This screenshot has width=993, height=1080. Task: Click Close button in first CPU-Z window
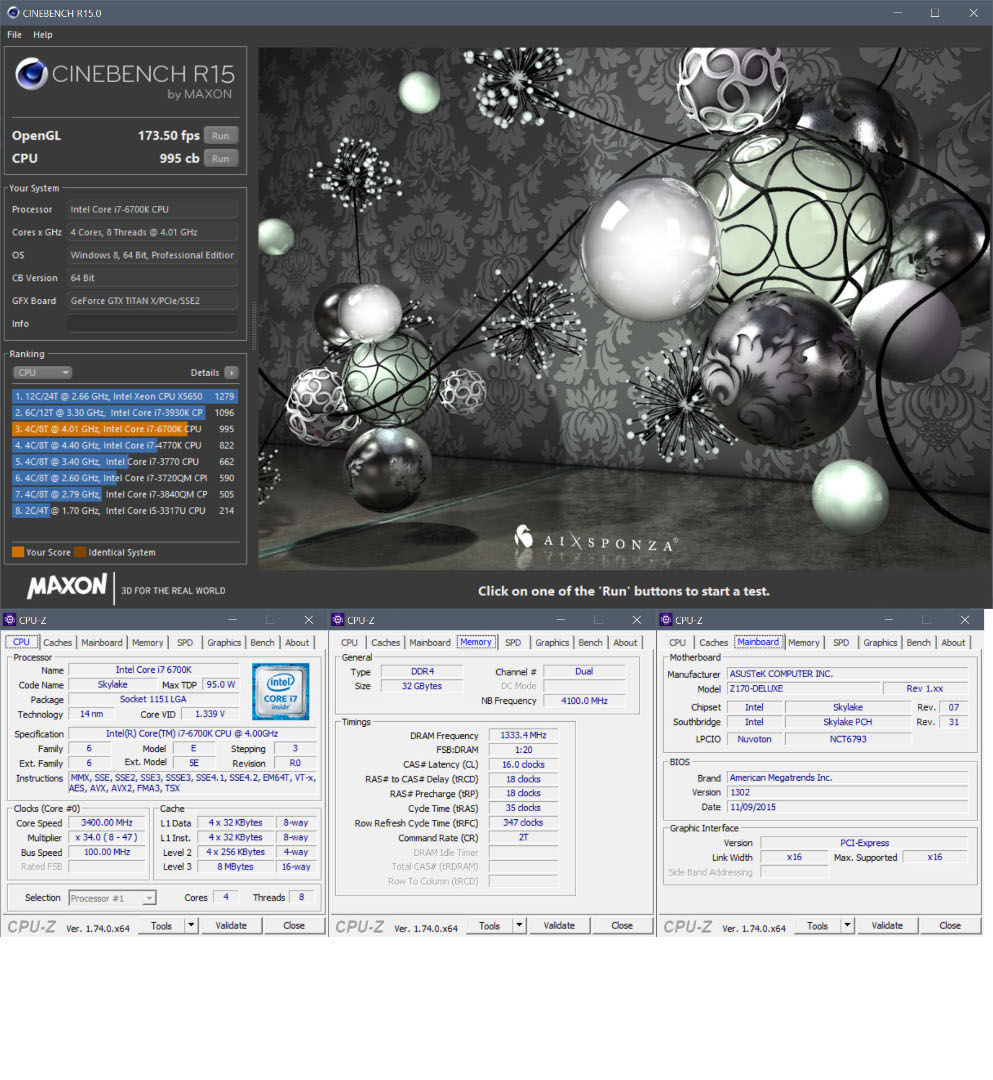pos(294,926)
